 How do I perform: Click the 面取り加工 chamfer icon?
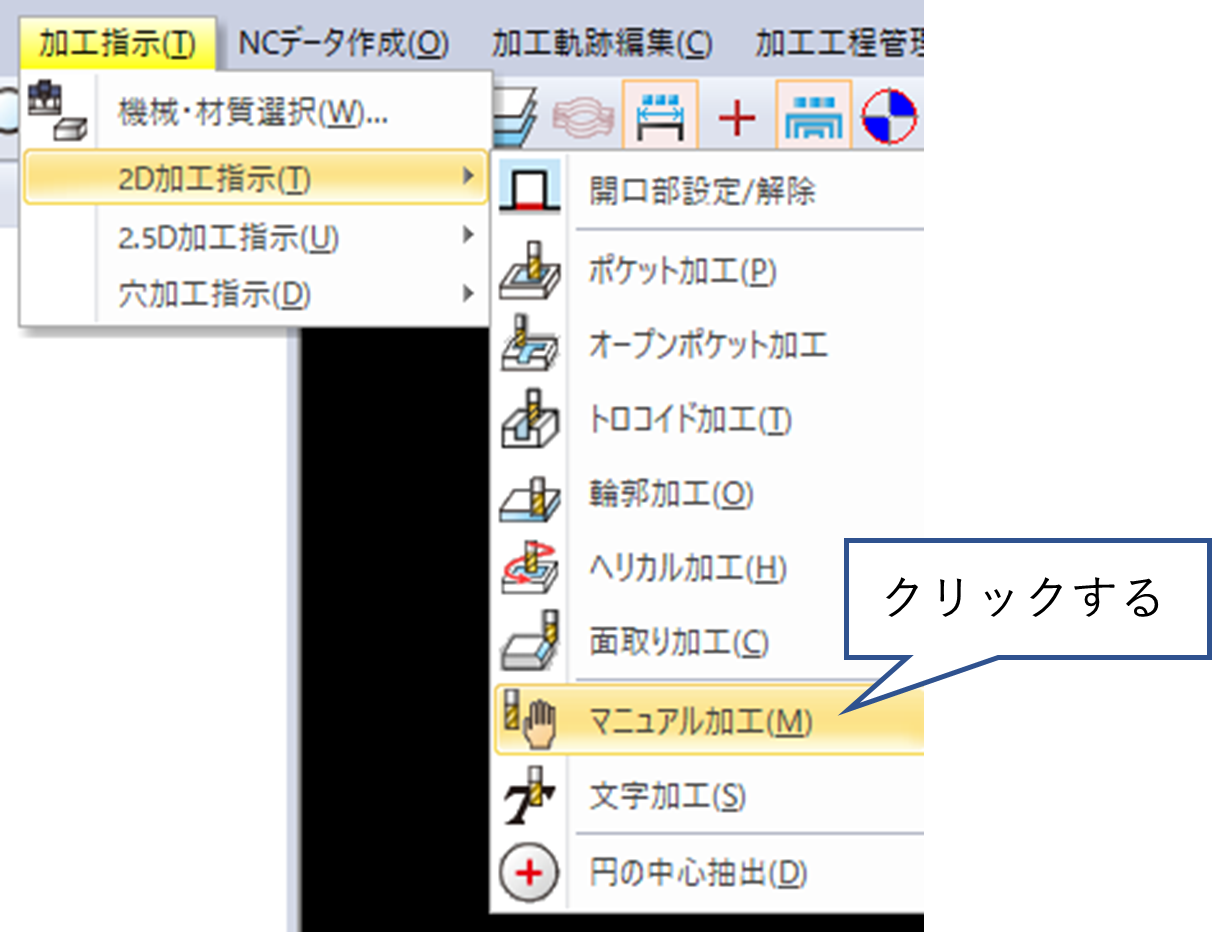[529, 643]
